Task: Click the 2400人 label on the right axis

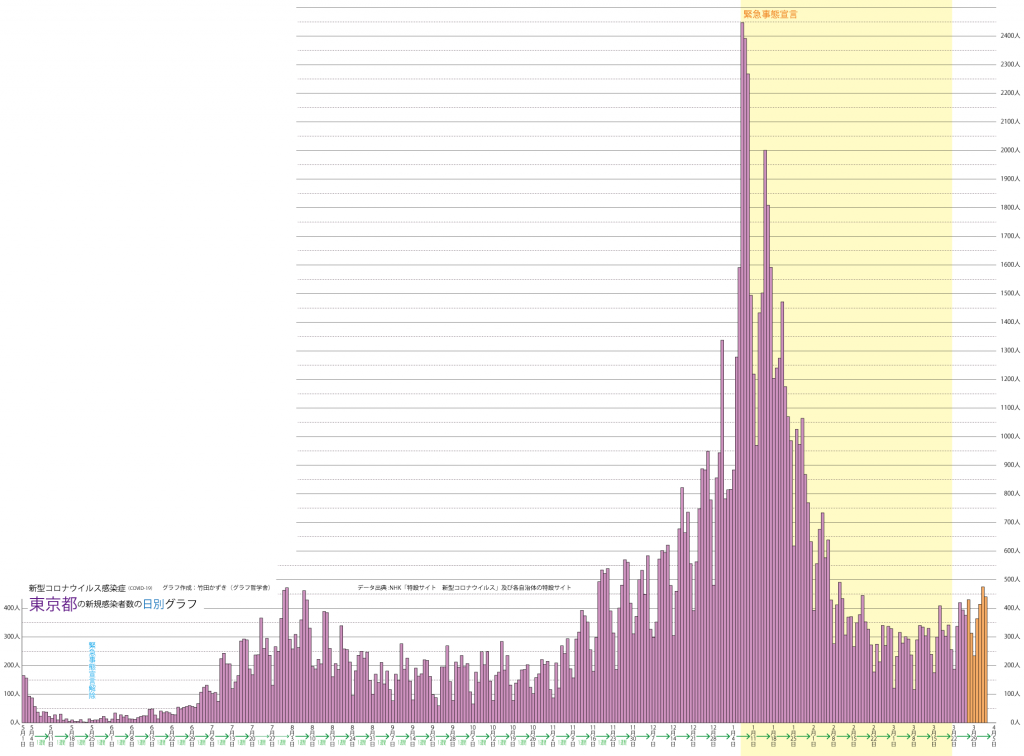Action: (1010, 36)
